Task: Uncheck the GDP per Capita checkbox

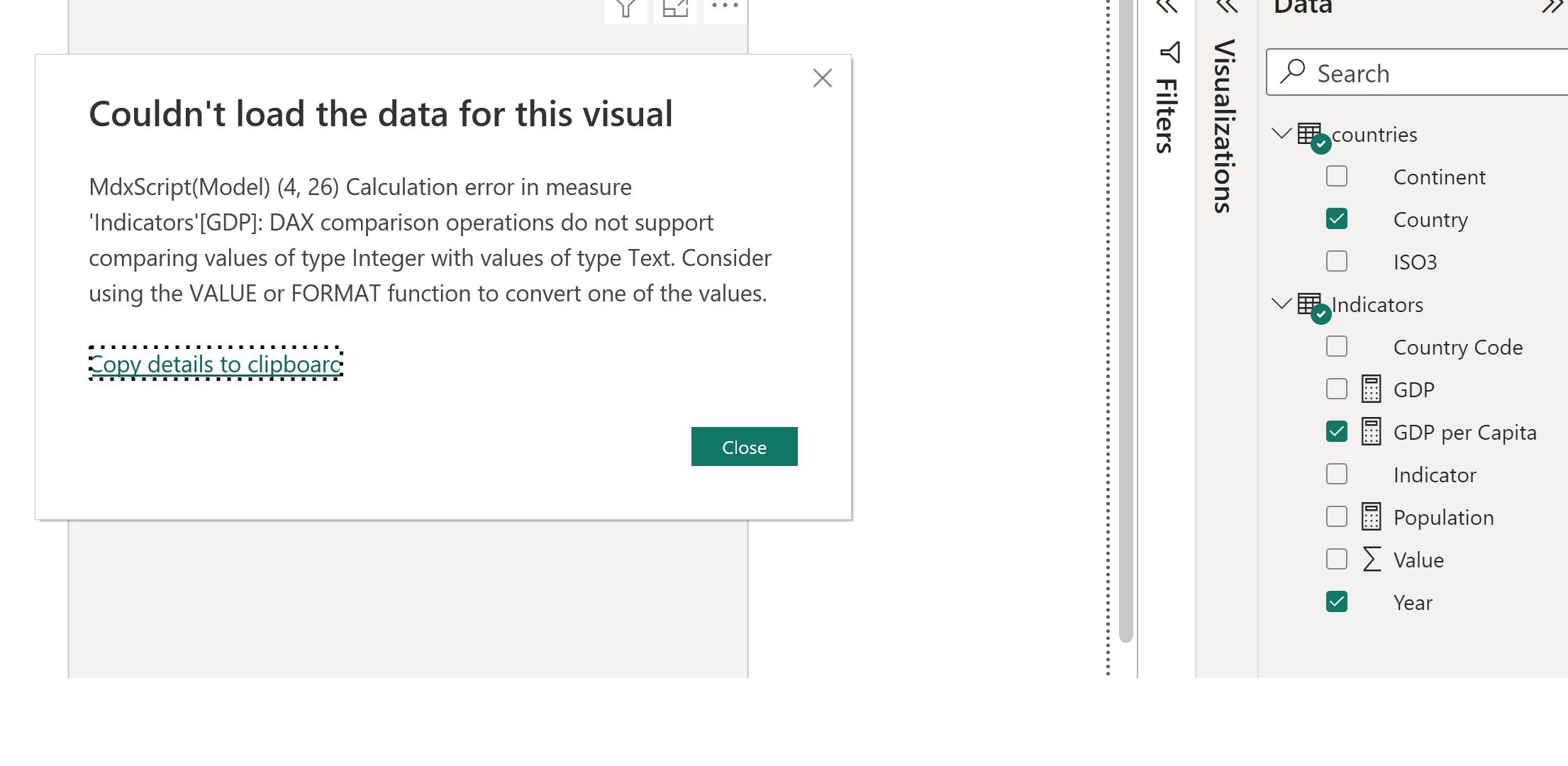Action: (x=1337, y=431)
